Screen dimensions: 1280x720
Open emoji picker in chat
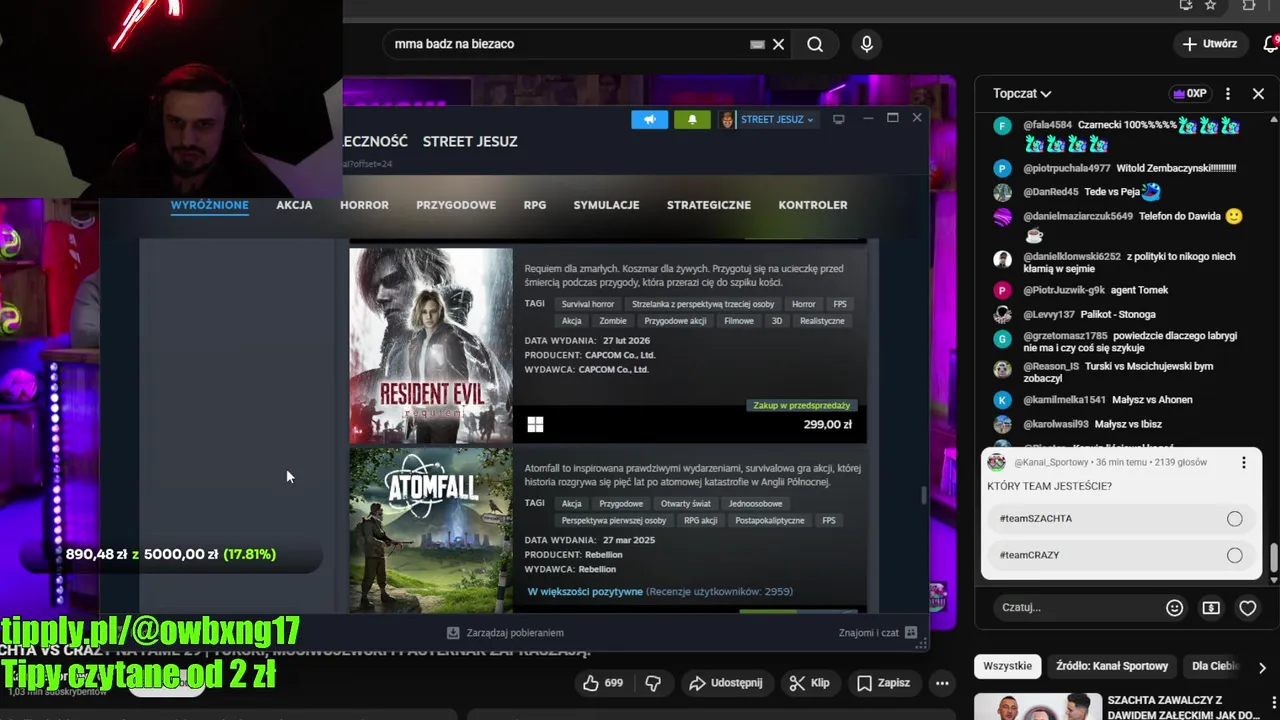click(x=1175, y=607)
